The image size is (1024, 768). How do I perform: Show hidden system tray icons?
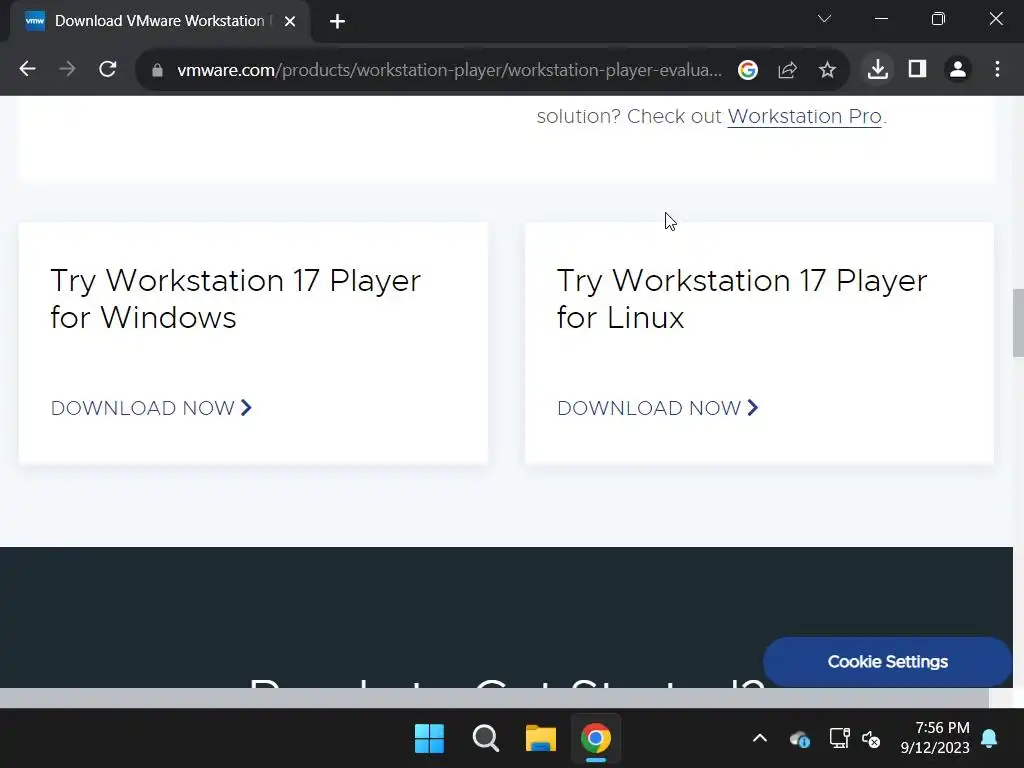pyautogui.click(x=760, y=739)
